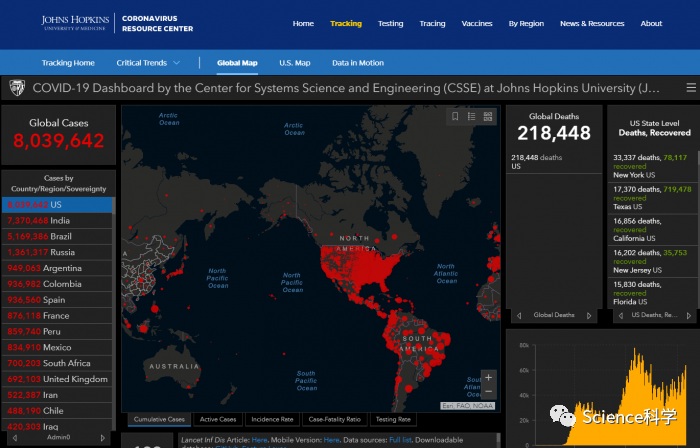Screen dimensions: 700x448
Task: Click left arrow beside US Deaths label
Action: [x=621, y=315]
